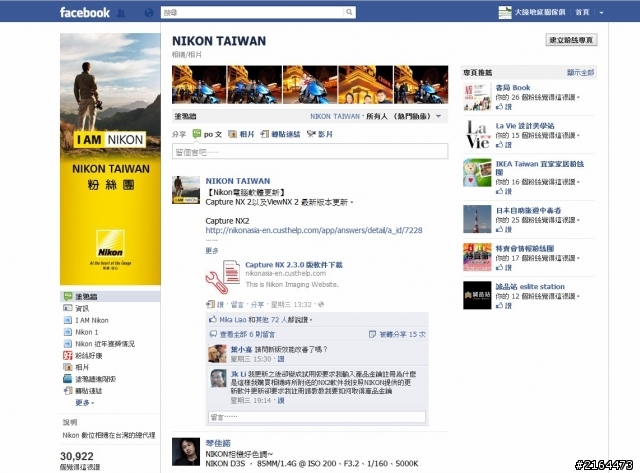Open notifications globe icon
Viewport: 640px width, 473px height.
pyautogui.click(x=149, y=13)
